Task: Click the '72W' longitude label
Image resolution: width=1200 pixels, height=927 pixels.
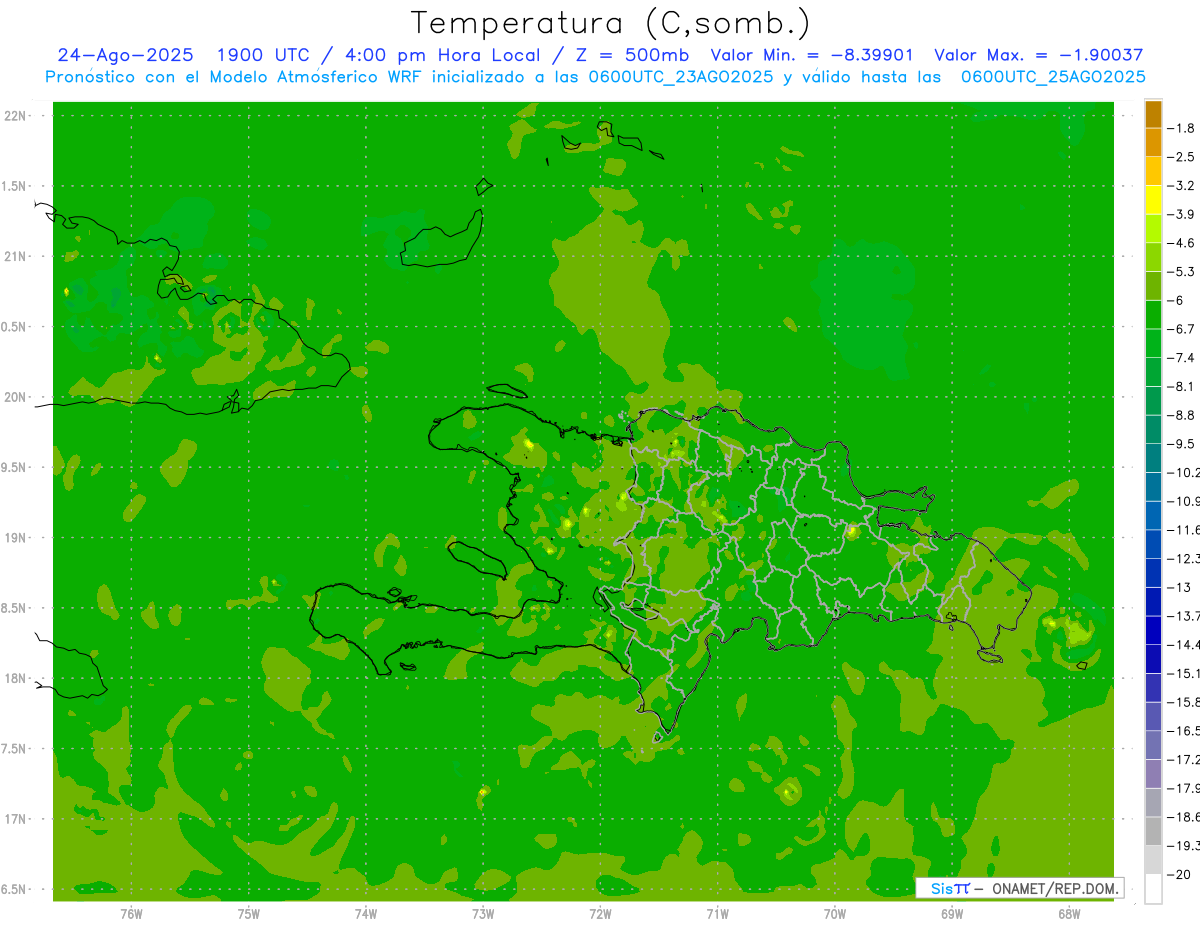Action: pos(600,913)
